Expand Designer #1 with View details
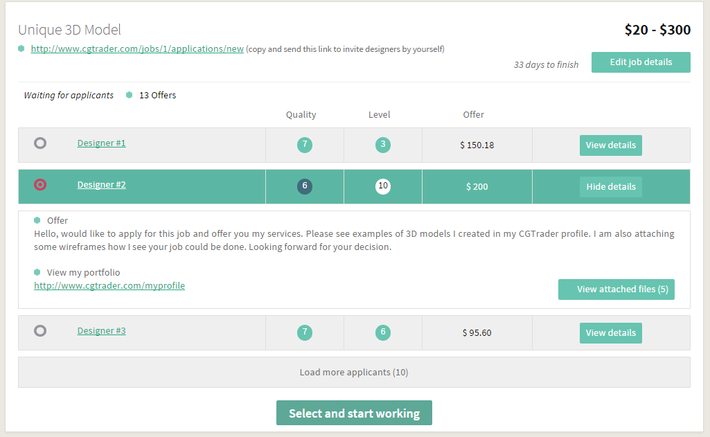710x437 pixels. pyautogui.click(x=610, y=145)
